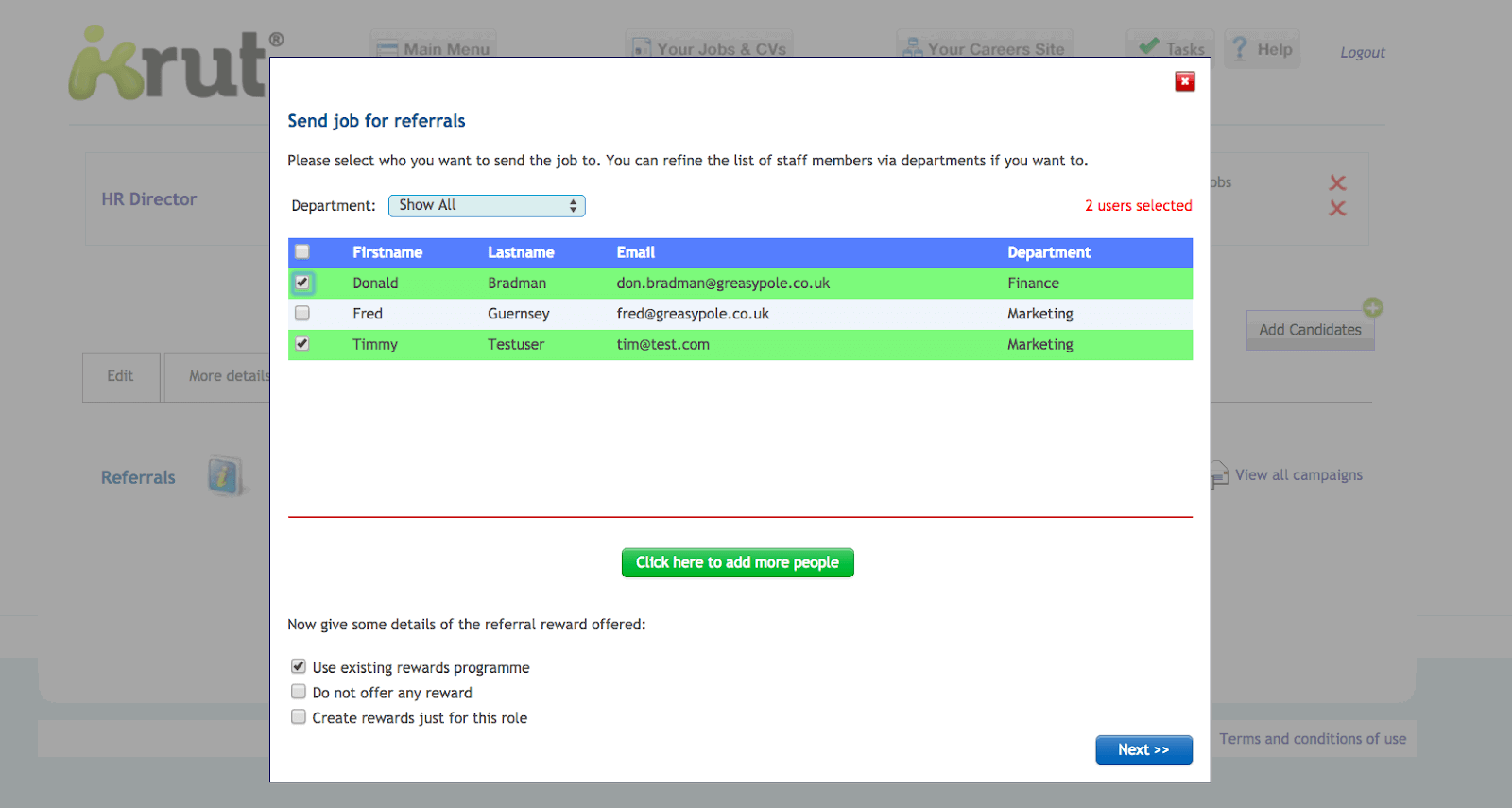The image size is (1512, 808).
Task: Proceed with the Next >> button
Action: click(1143, 749)
